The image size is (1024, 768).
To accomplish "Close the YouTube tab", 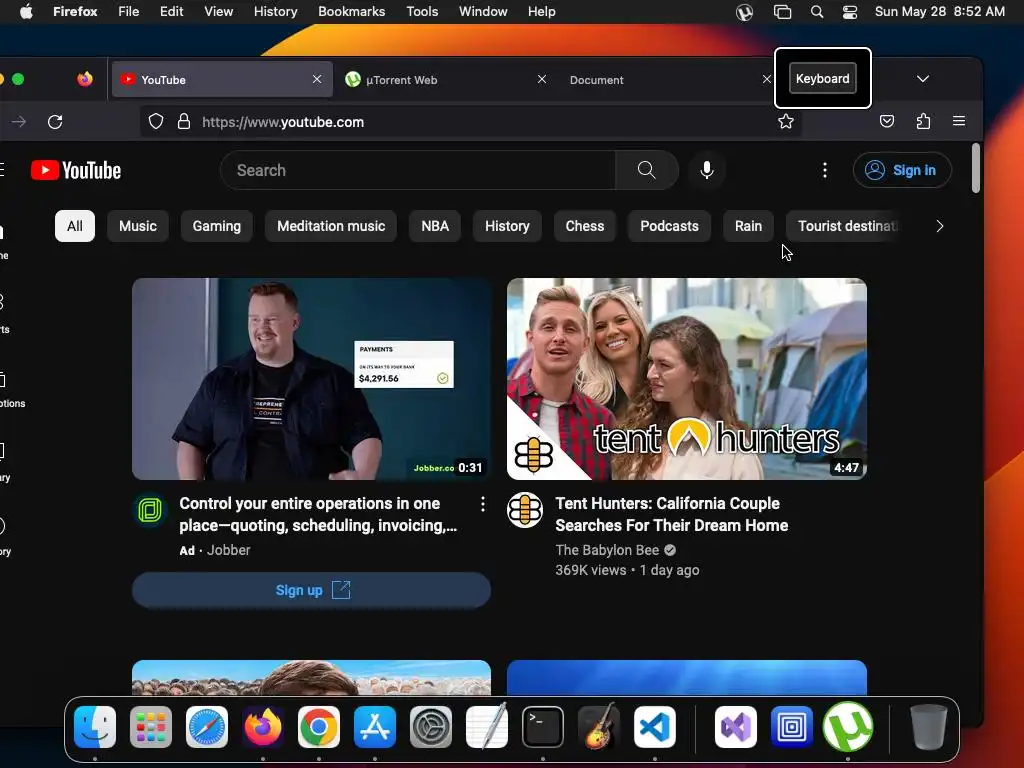I will pos(317,79).
